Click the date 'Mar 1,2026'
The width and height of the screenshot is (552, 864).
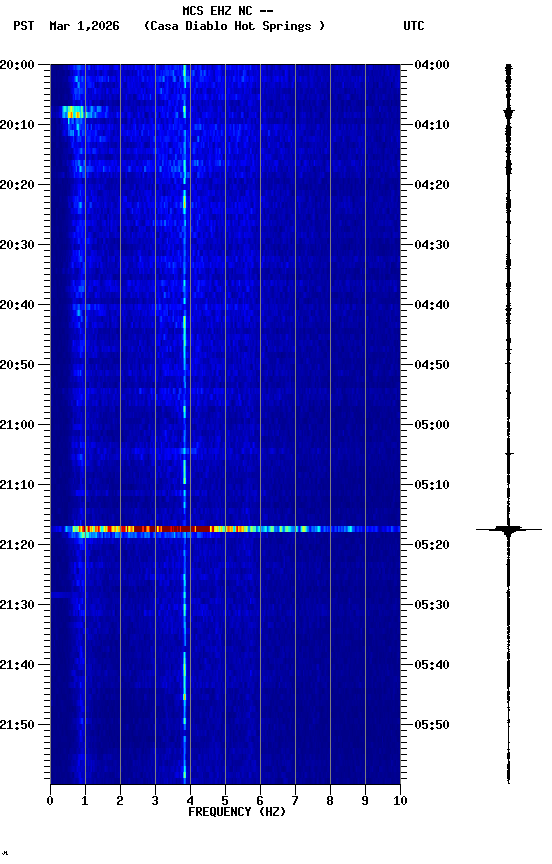point(84,26)
